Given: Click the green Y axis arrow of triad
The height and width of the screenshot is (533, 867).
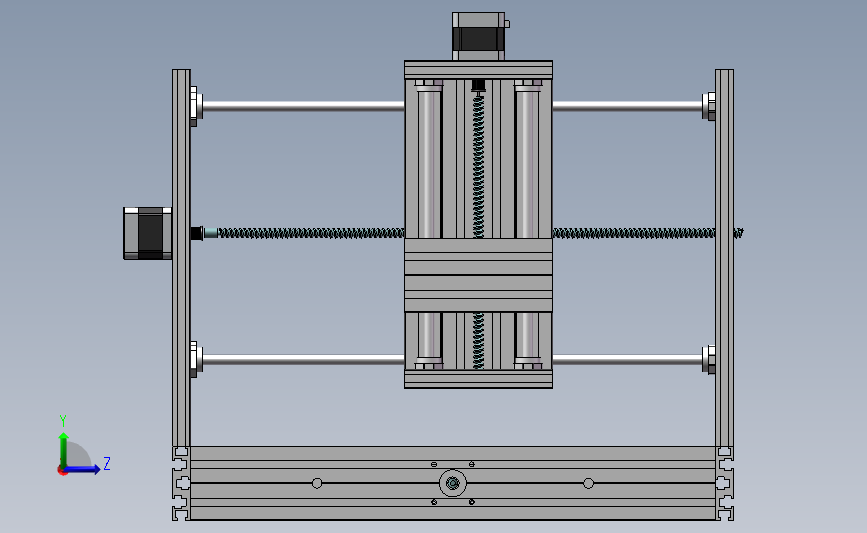Looking at the screenshot, I should [x=64, y=449].
